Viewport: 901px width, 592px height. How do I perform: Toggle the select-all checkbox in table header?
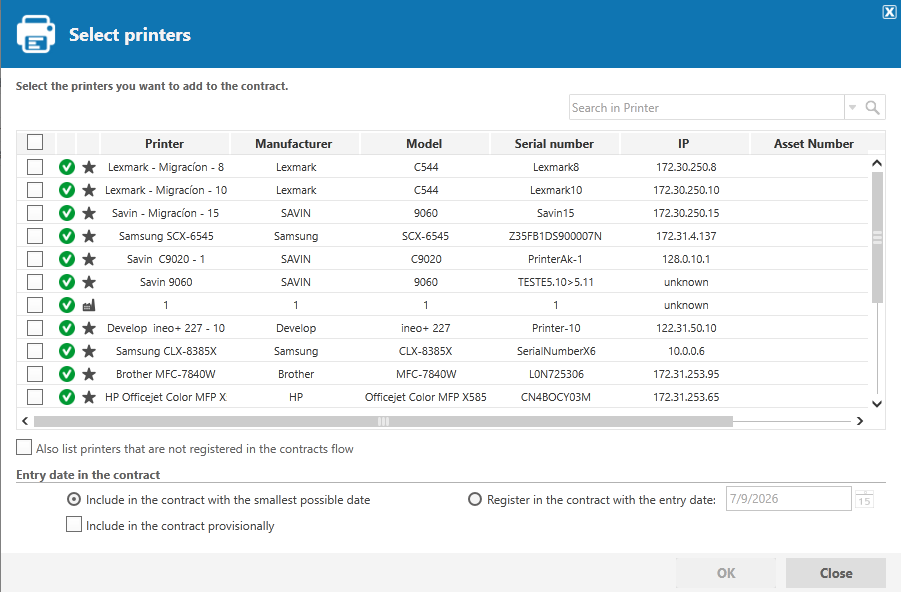click(35, 142)
